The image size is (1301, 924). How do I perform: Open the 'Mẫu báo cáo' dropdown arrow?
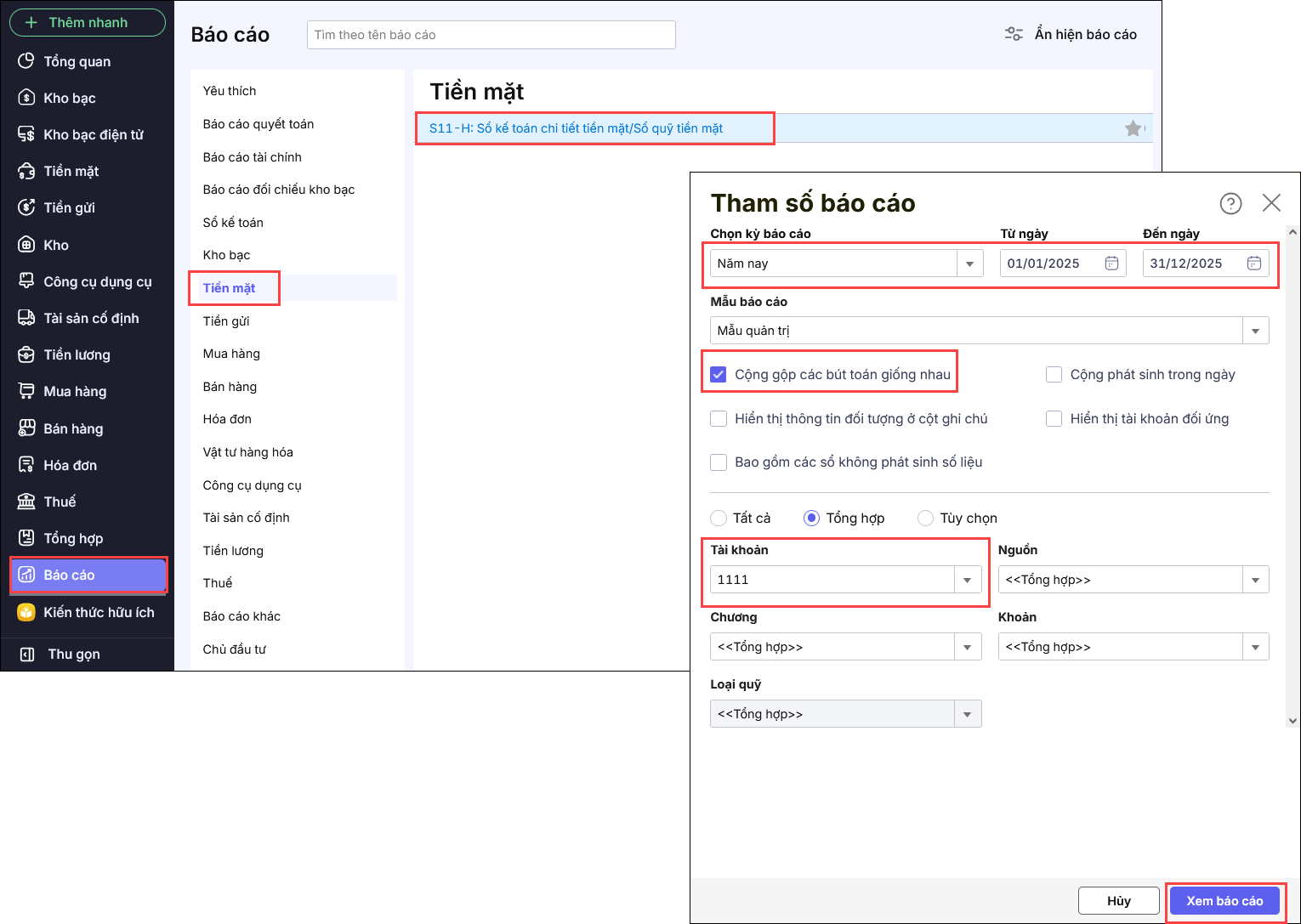[1256, 331]
